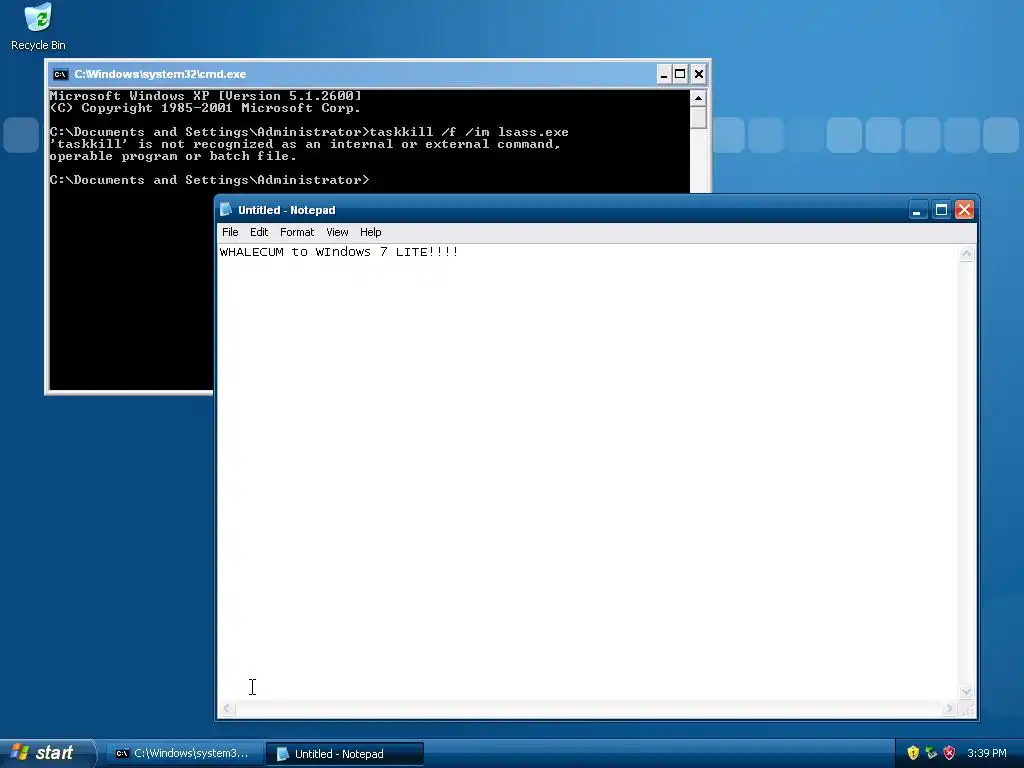Image resolution: width=1024 pixels, height=768 pixels.
Task: Click Notepad vertical scroll up arrow
Action: 967,254
